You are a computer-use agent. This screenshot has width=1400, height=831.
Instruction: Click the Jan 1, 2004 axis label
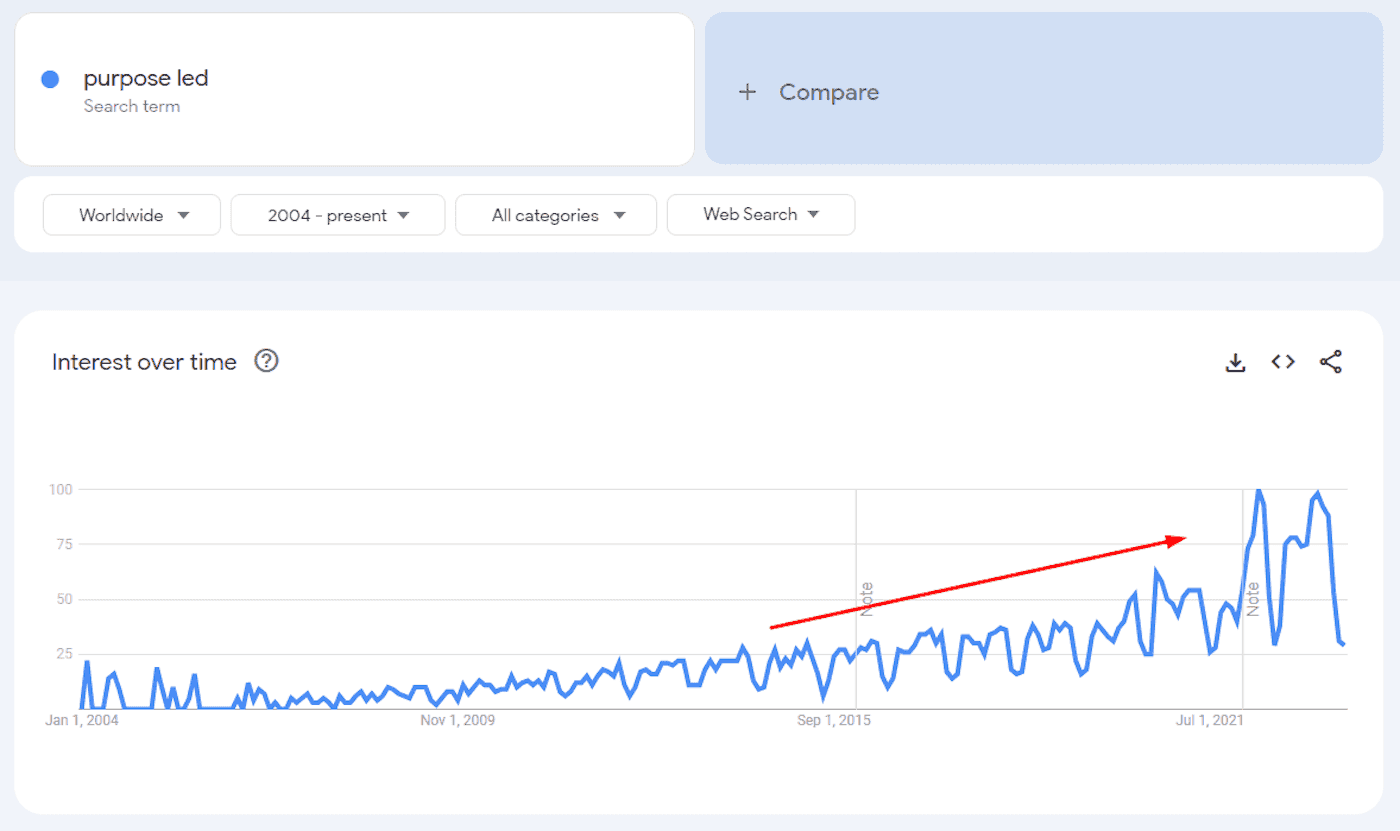coord(82,720)
